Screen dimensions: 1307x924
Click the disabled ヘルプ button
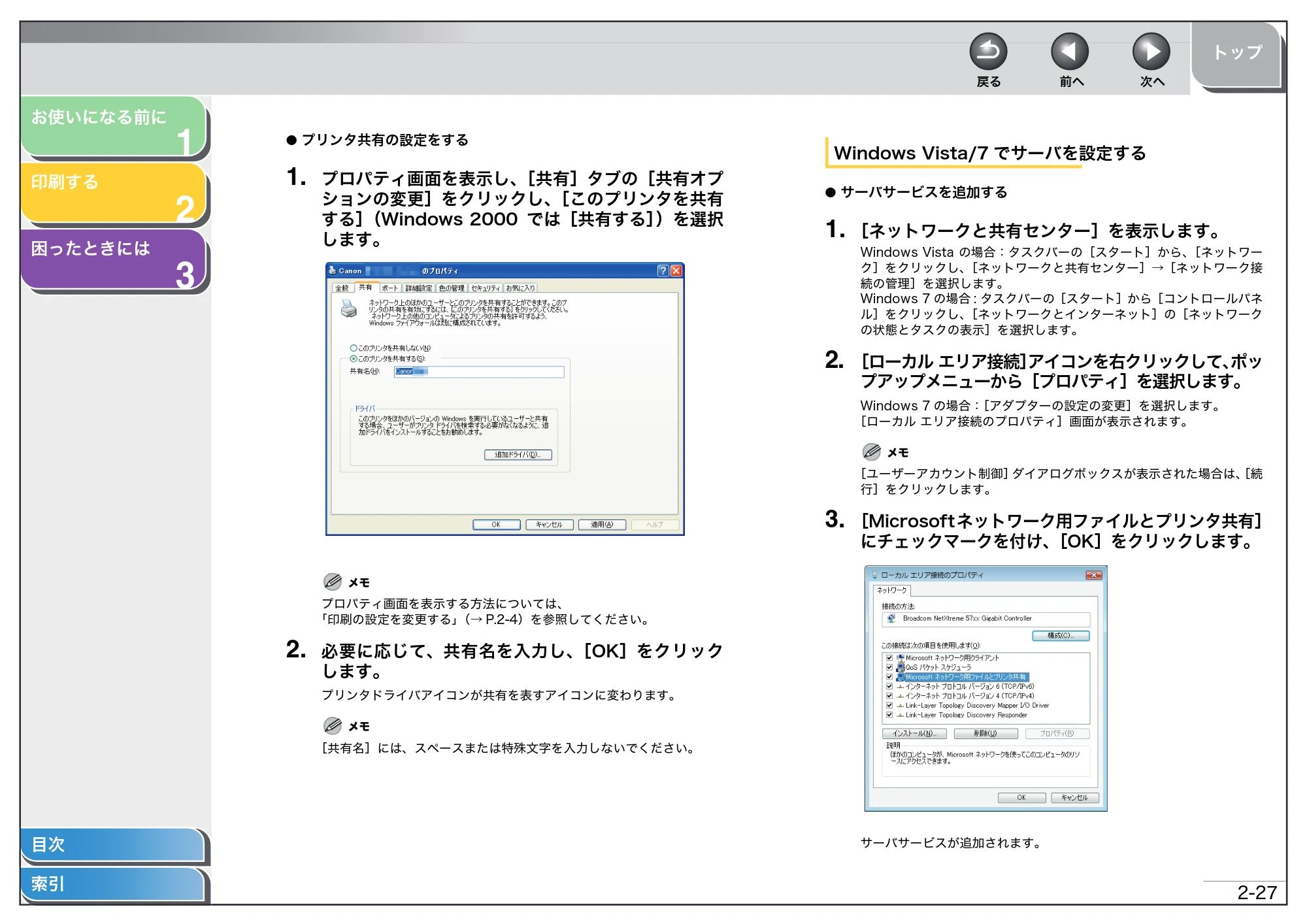655,525
